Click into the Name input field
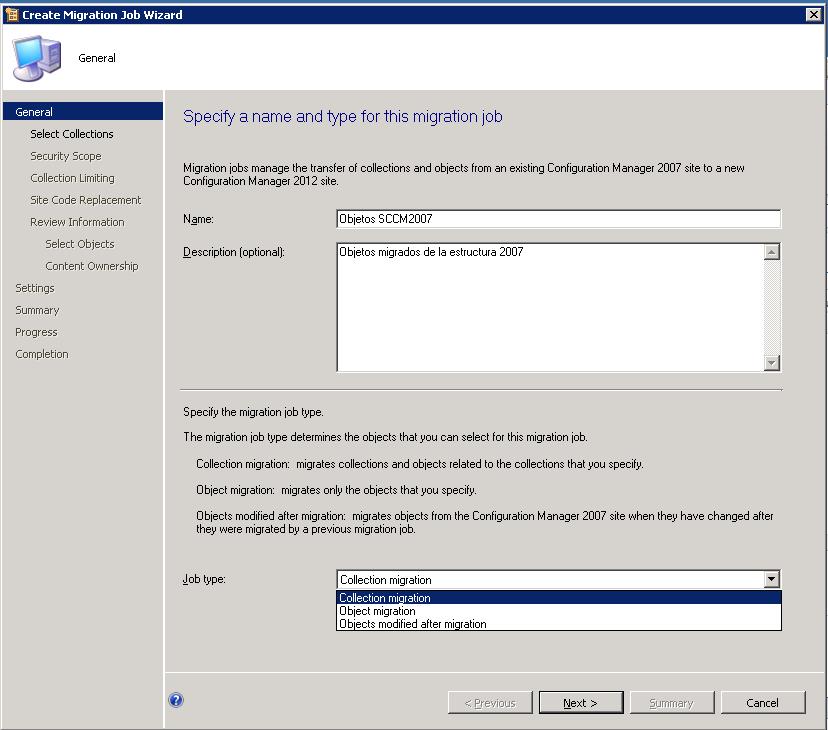Image resolution: width=828 pixels, height=730 pixels. coord(559,219)
